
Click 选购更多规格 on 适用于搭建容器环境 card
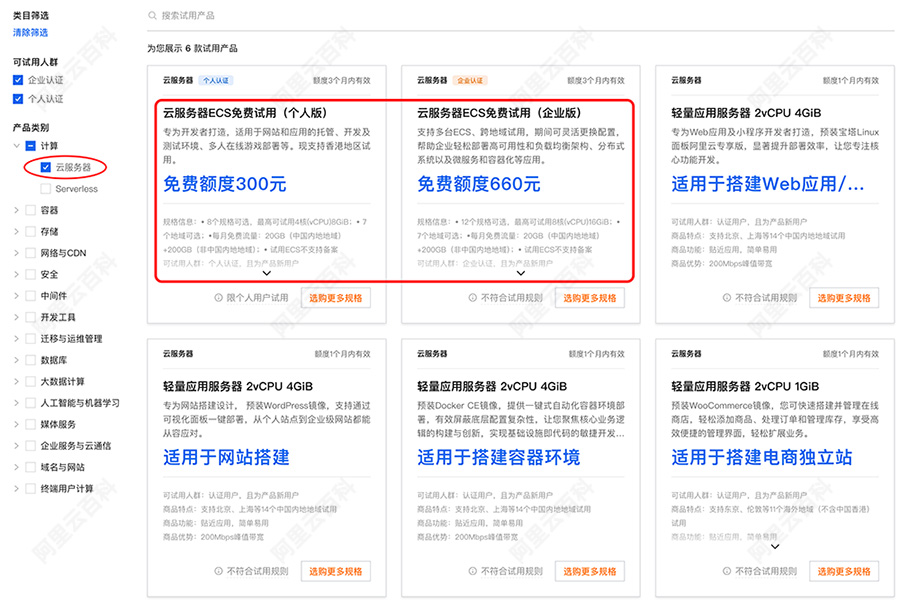[589, 571]
